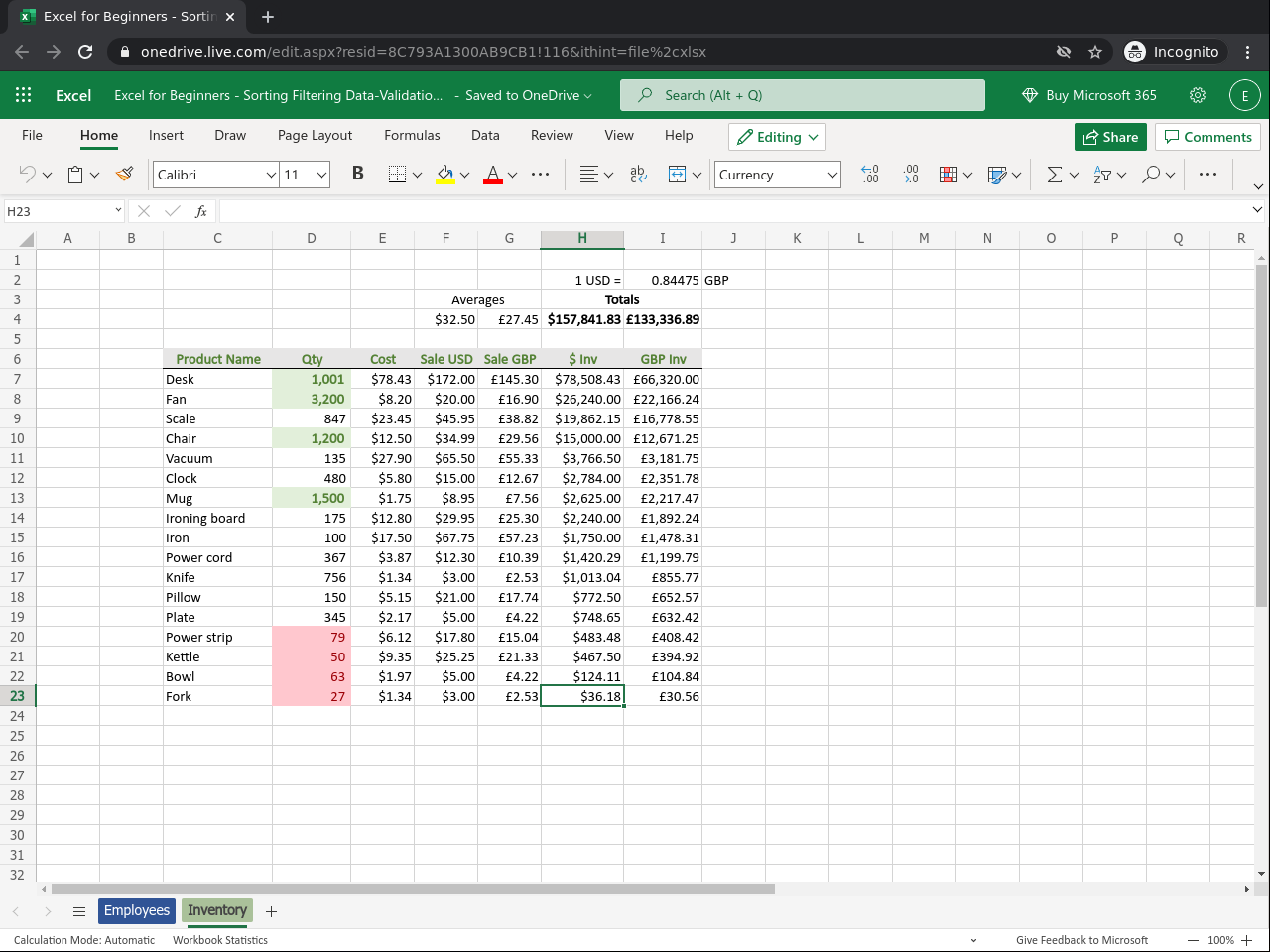Open the Formulas ribbon tab
This screenshot has width=1270, height=952.
412,135
